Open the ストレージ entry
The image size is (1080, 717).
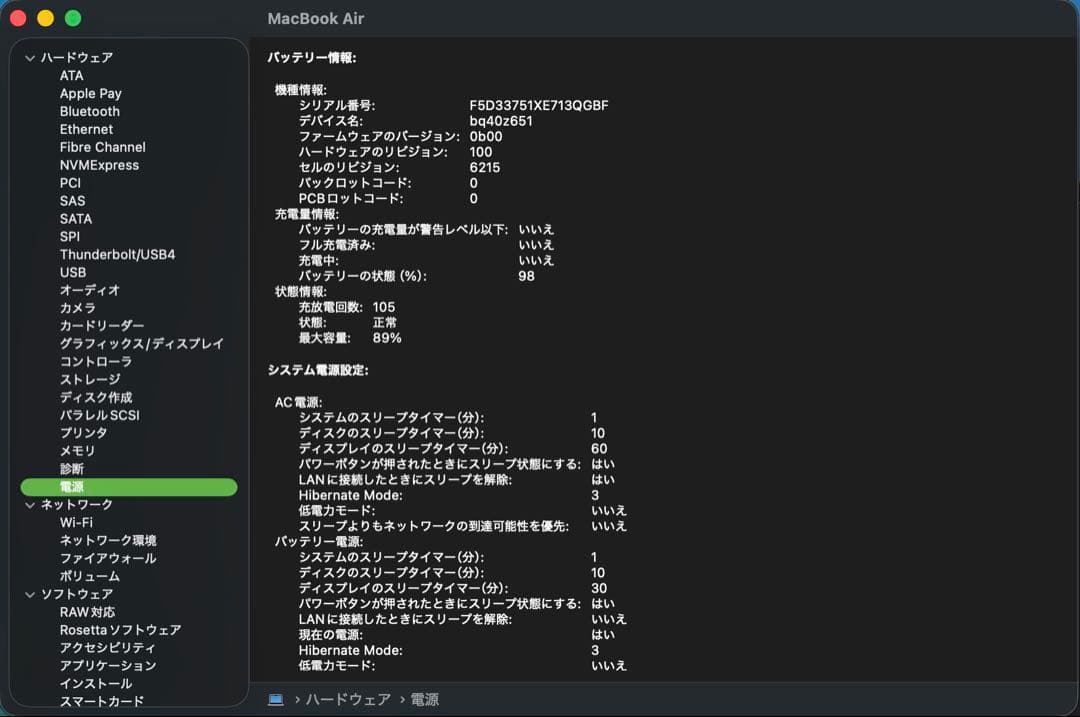[90, 380]
